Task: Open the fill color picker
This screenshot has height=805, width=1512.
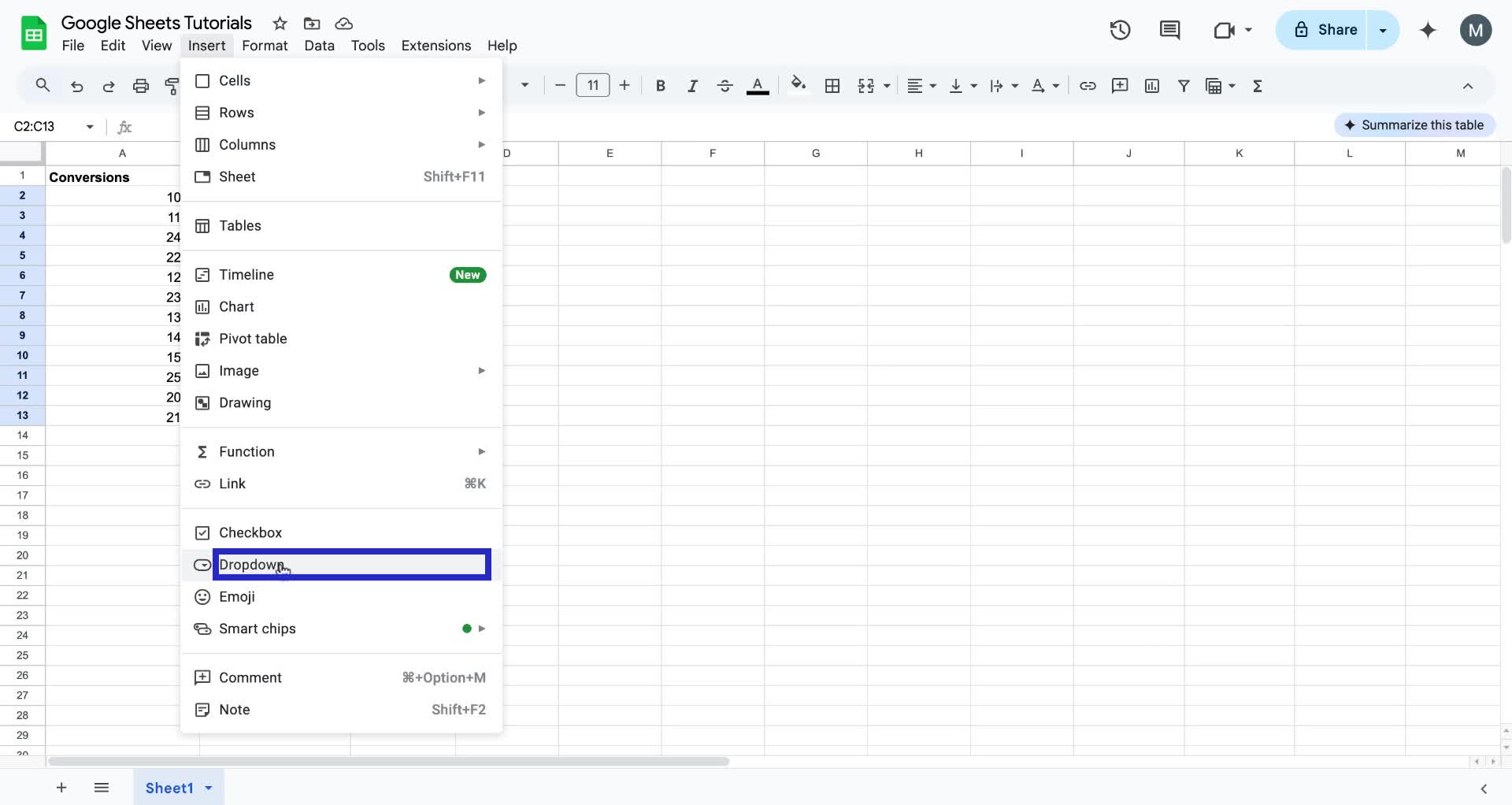Action: pos(798,86)
